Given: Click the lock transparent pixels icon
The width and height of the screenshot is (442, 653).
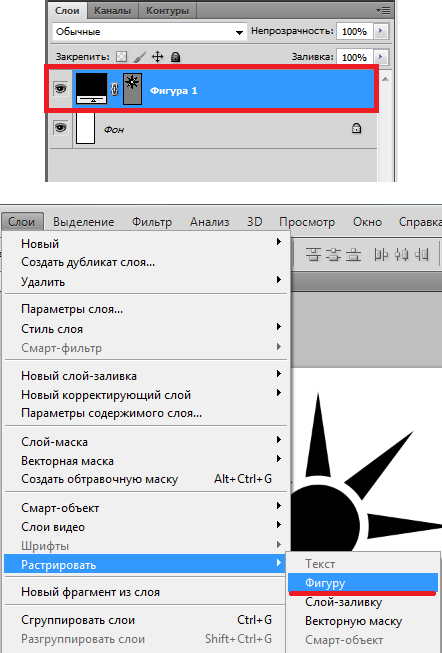Looking at the screenshot, I should [x=121, y=57].
